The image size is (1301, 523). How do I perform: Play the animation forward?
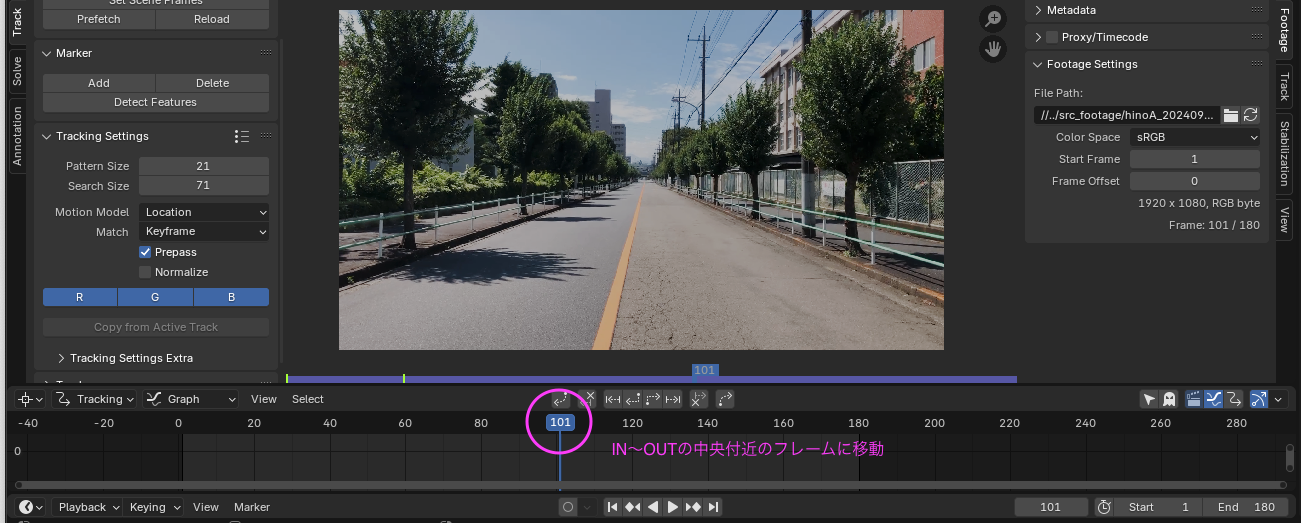tap(673, 507)
